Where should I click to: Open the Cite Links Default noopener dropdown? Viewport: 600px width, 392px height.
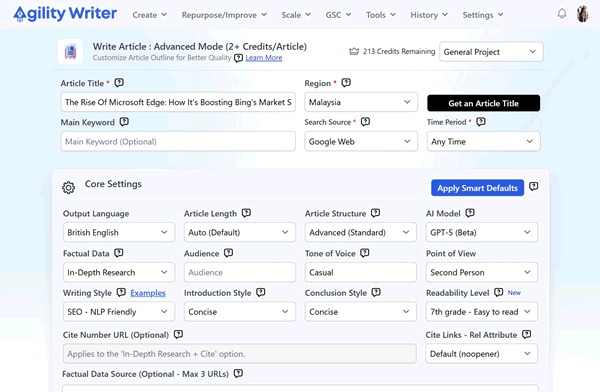(x=482, y=354)
